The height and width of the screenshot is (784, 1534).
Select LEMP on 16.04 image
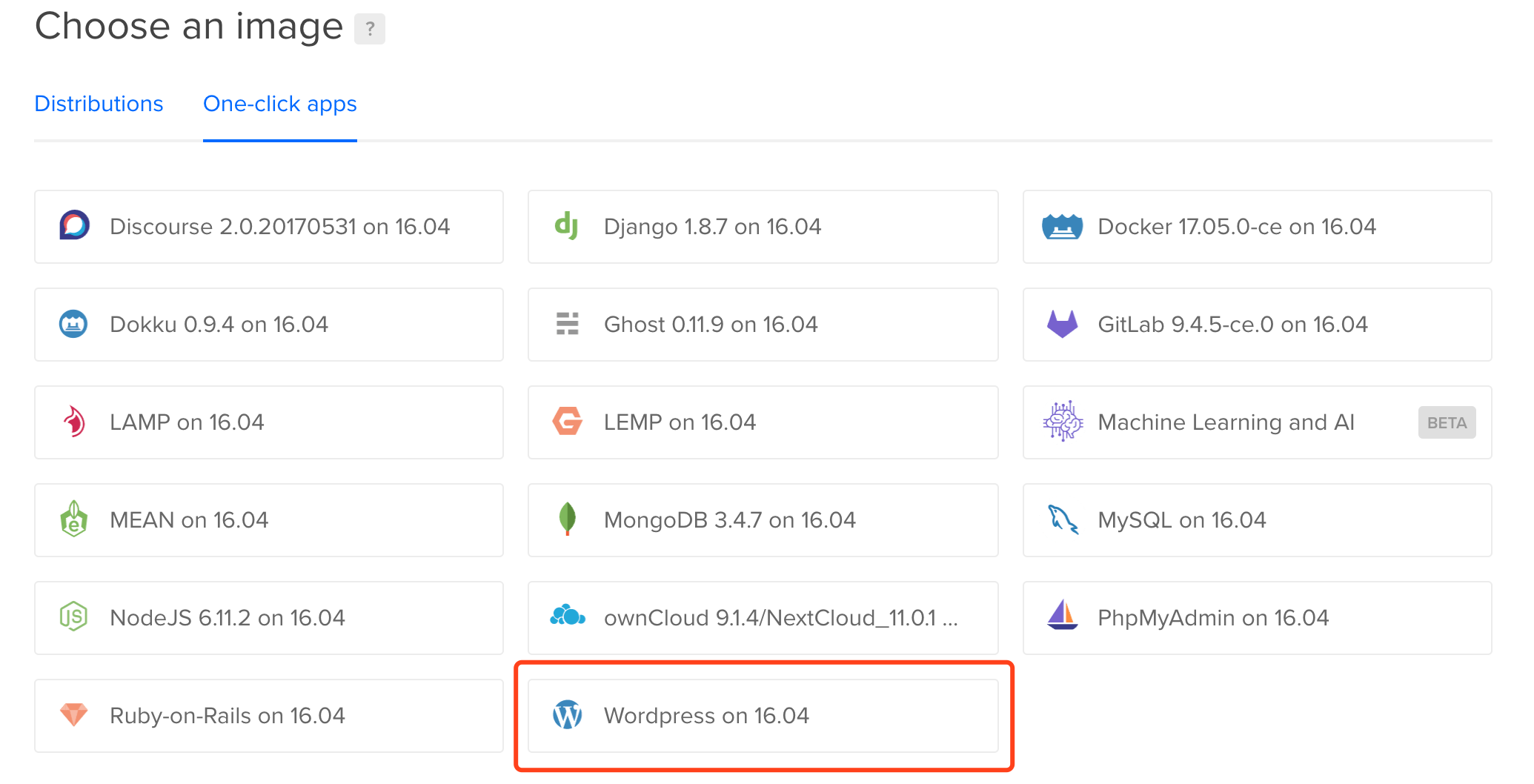coord(763,422)
